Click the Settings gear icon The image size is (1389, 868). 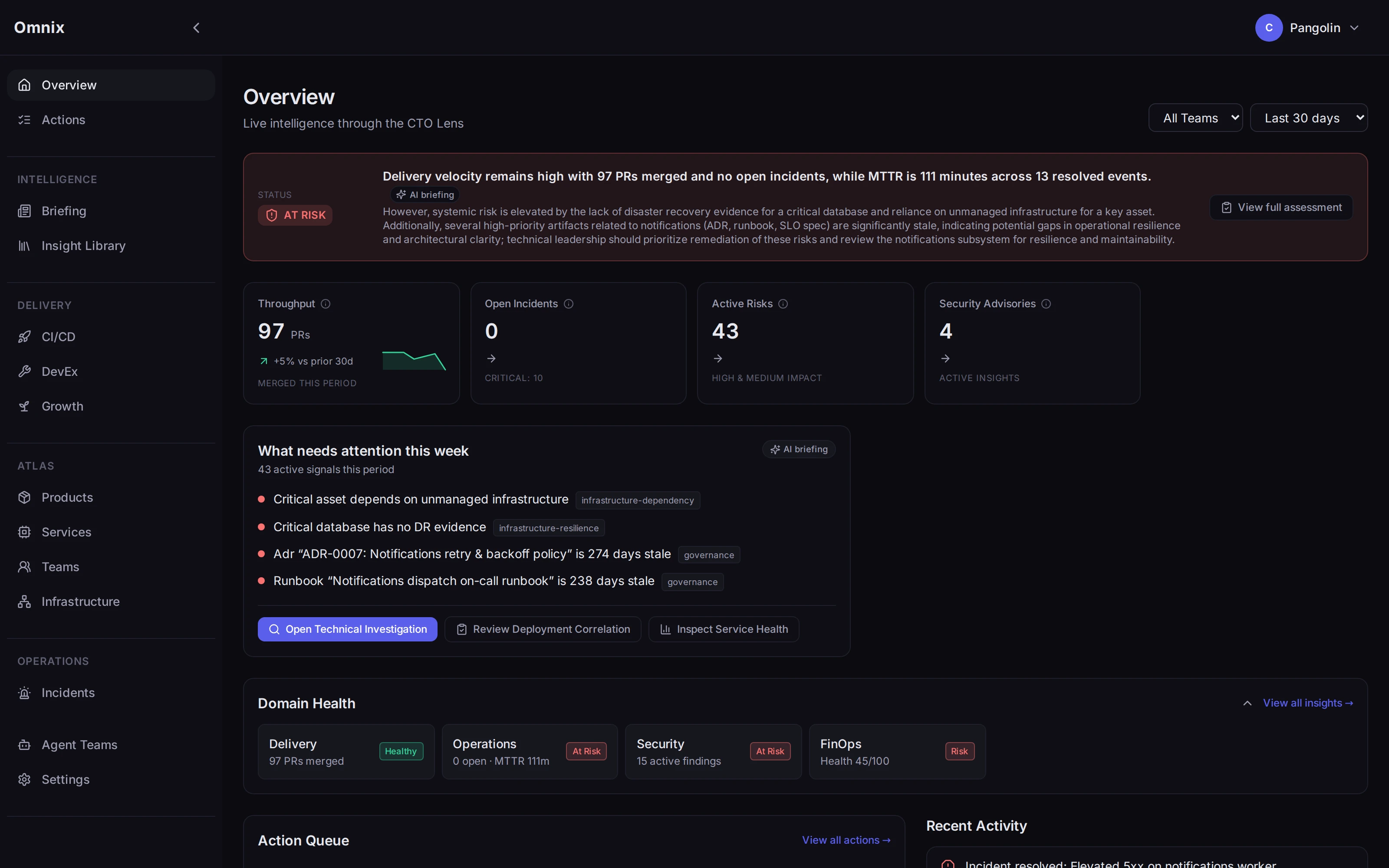(24, 779)
